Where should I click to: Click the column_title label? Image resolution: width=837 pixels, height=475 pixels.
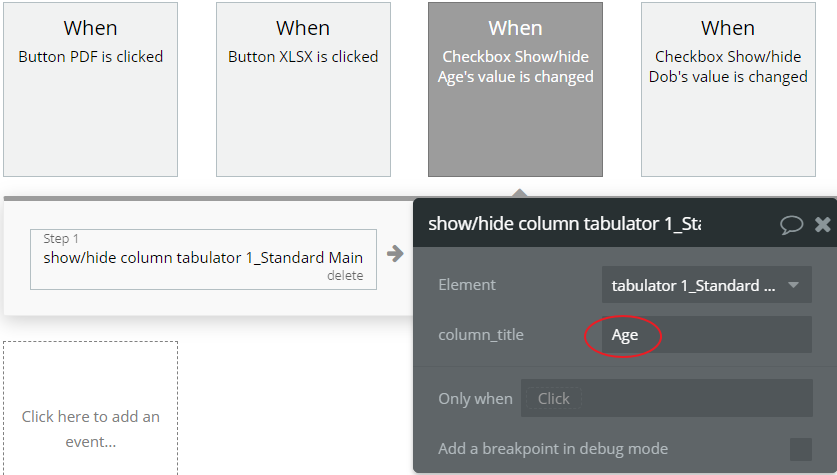[480, 335]
